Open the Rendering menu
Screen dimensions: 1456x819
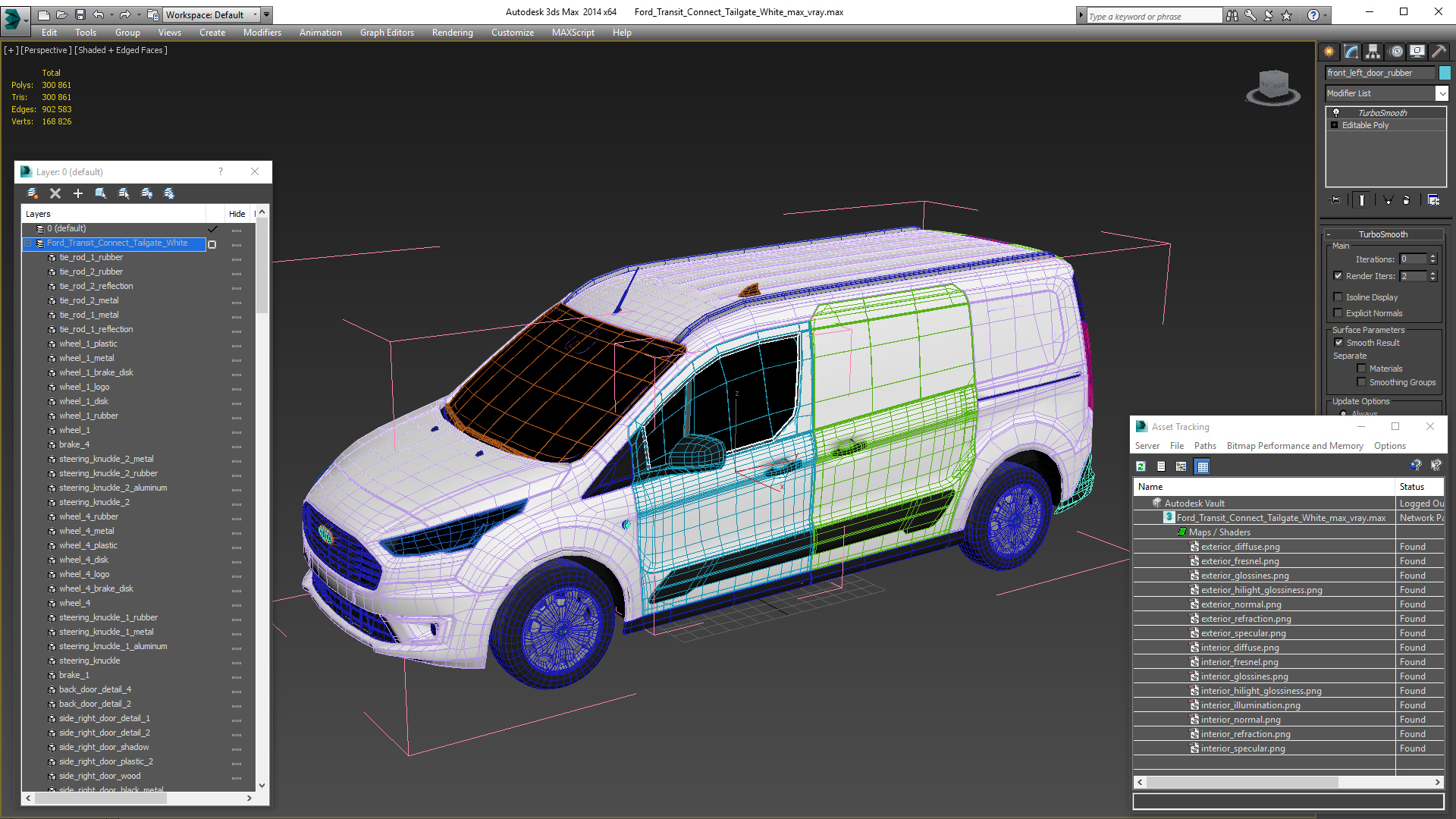click(x=452, y=33)
